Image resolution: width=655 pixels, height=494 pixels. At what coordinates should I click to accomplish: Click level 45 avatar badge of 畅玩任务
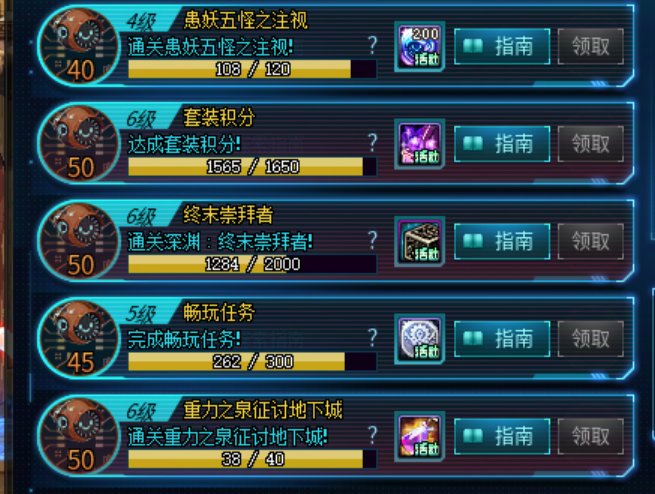click(79, 339)
